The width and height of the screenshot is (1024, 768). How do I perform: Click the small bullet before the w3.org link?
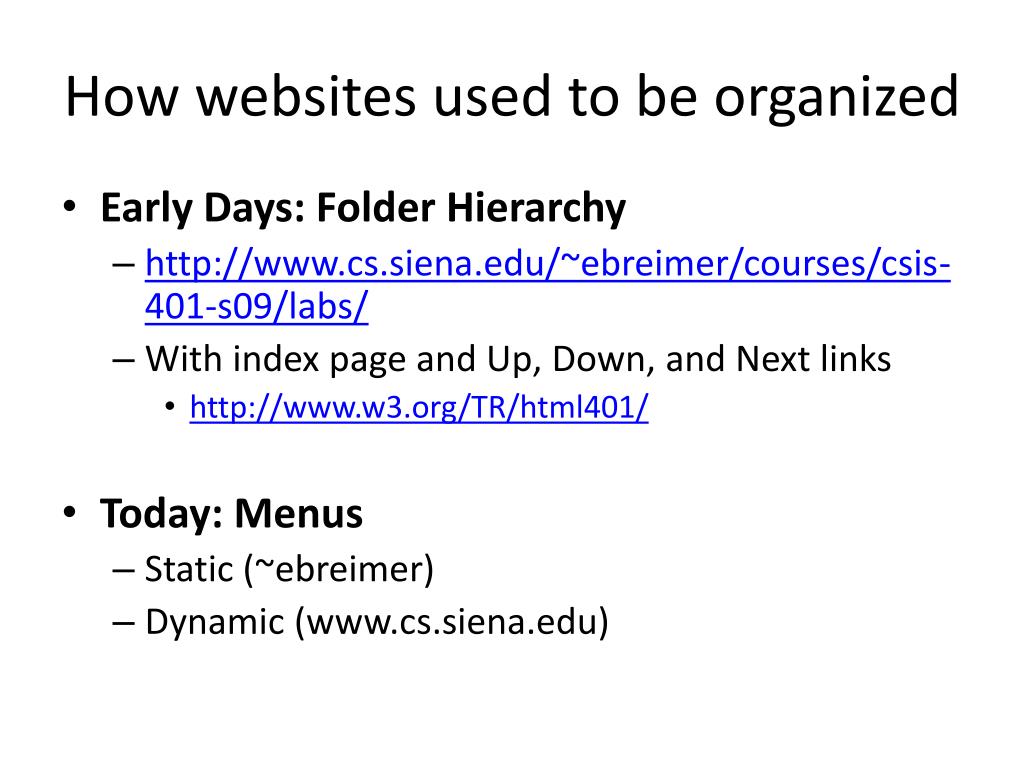coord(170,408)
